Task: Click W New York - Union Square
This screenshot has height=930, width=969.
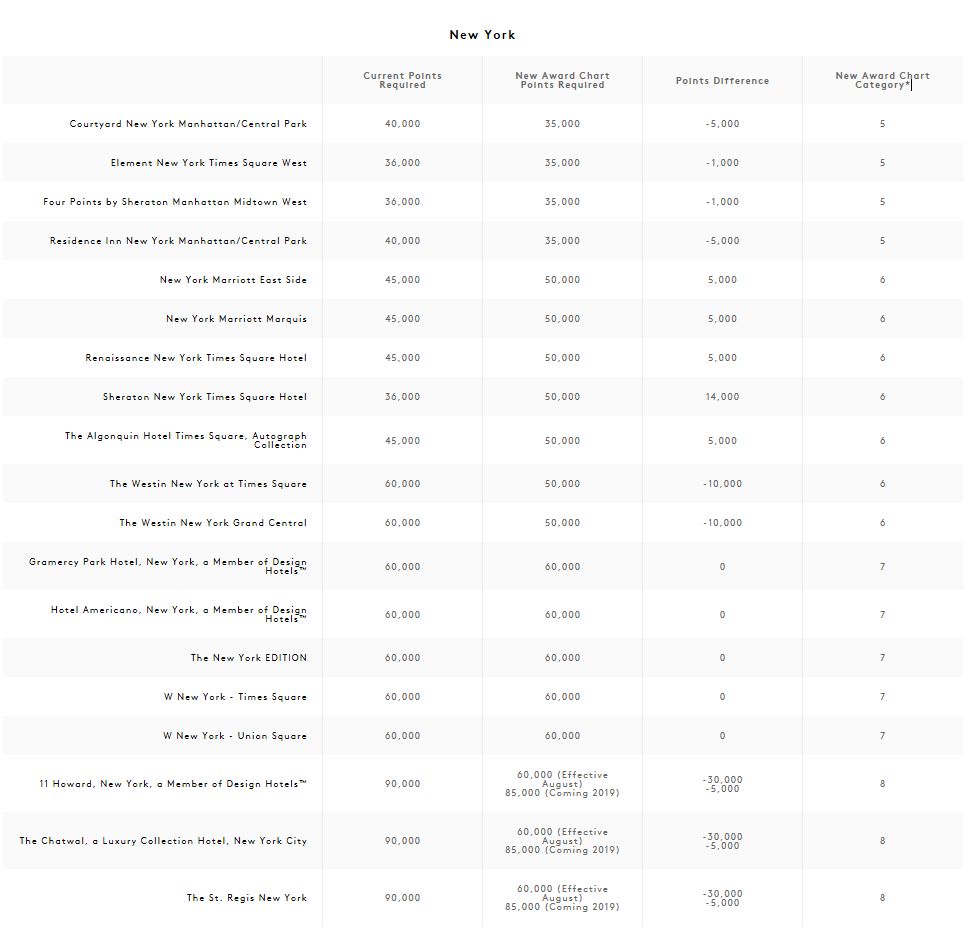Action: point(235,735)
